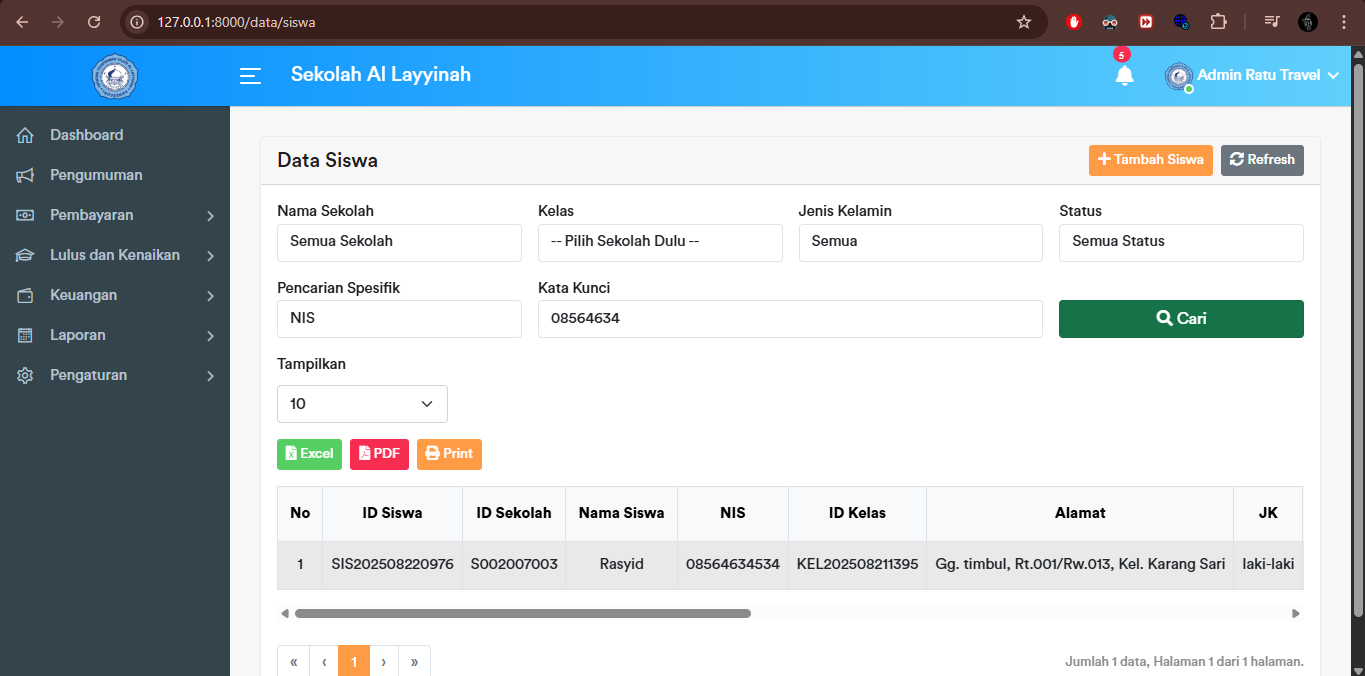The width and height of the screenshot is (1365, 676).
Task: Bookmark page with the star icon
Action: (1023, 22)
